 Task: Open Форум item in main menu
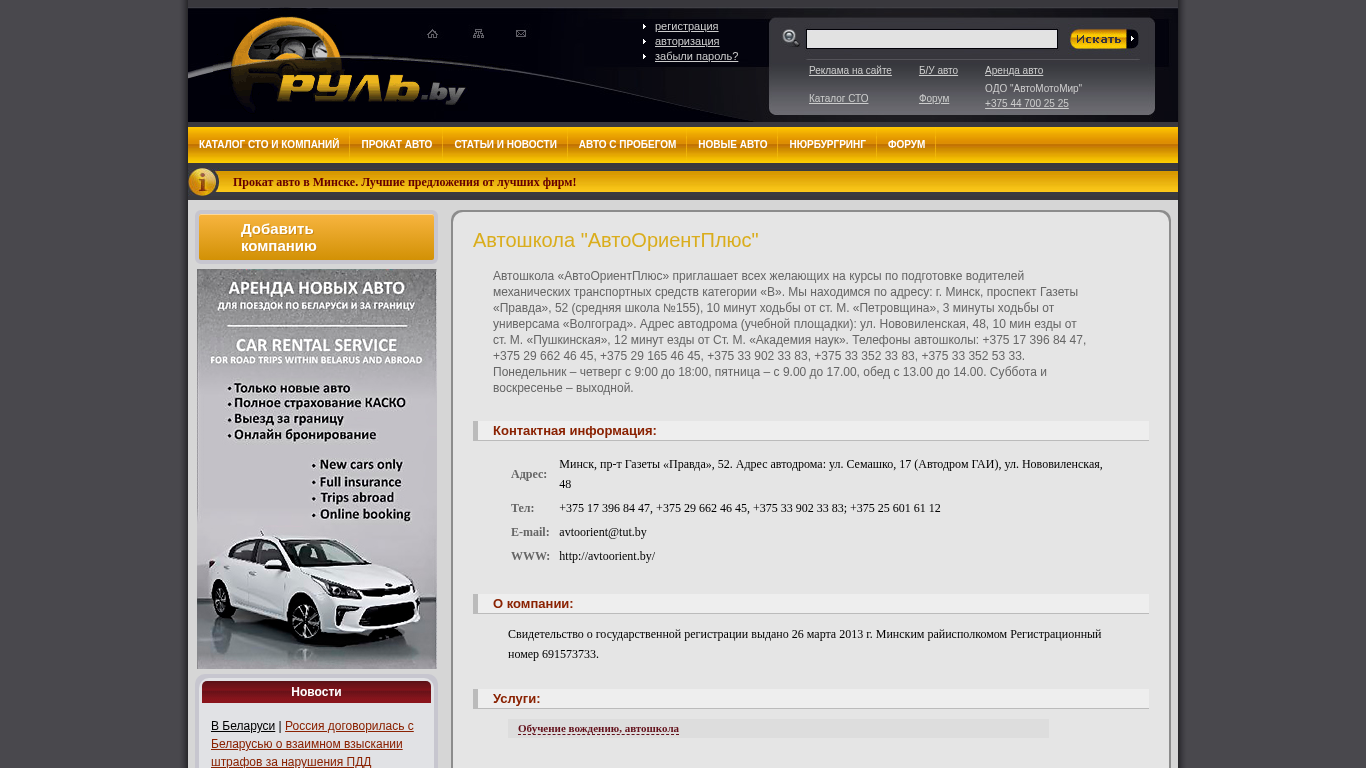point(906,145)
